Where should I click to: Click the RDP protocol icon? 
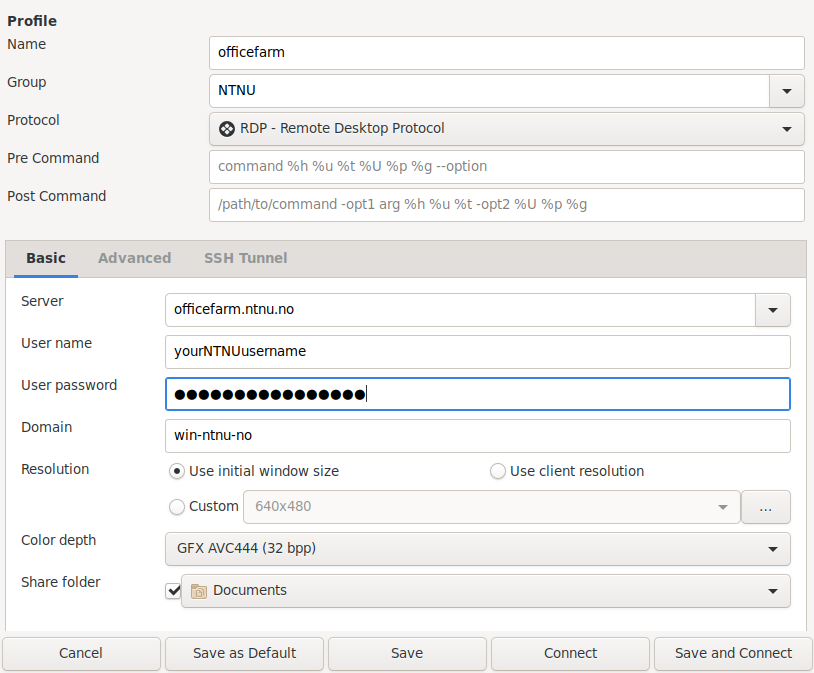[227, 128]
